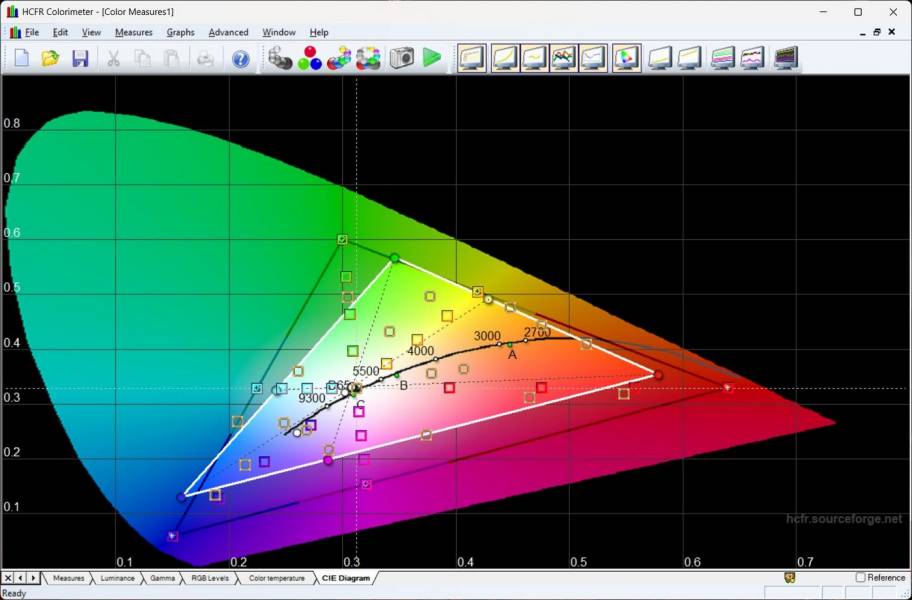Start continuous measures with green play icon
The height and width of the screenshot is (600, 912).
click(432, 58)
